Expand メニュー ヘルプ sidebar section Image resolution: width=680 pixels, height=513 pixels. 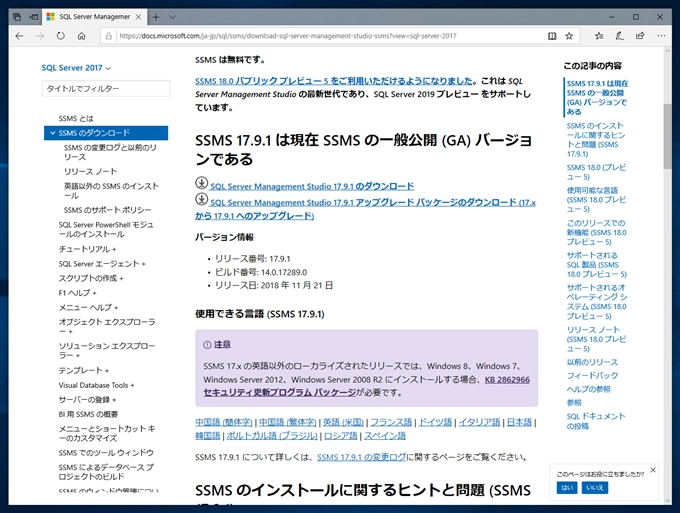tap(88, 307)
